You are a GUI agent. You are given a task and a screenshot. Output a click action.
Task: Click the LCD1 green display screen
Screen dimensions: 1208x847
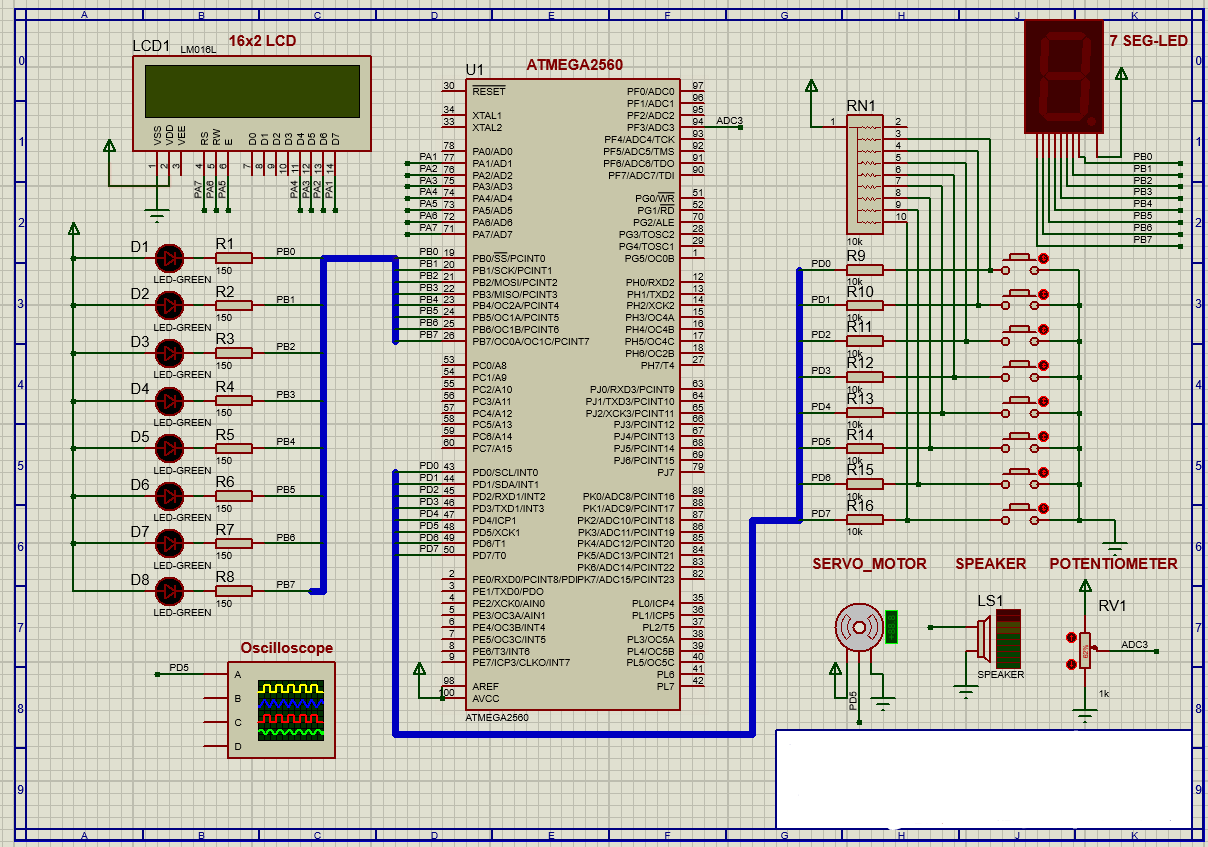point(251,91)
